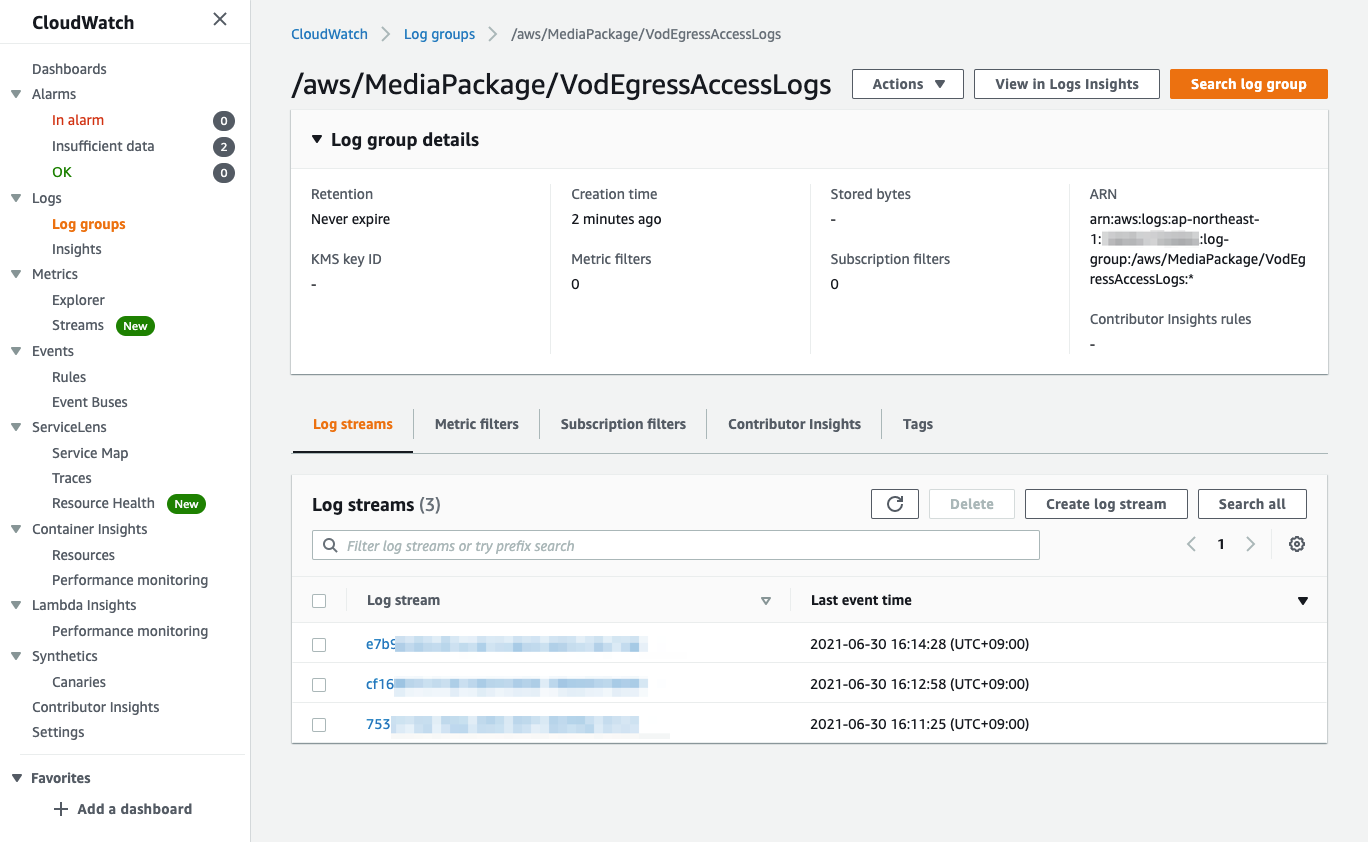The height and width of the screenshot is (842, 1368).
Task: Collapse the Lambda Insights section
Action: tap(16, 605)
